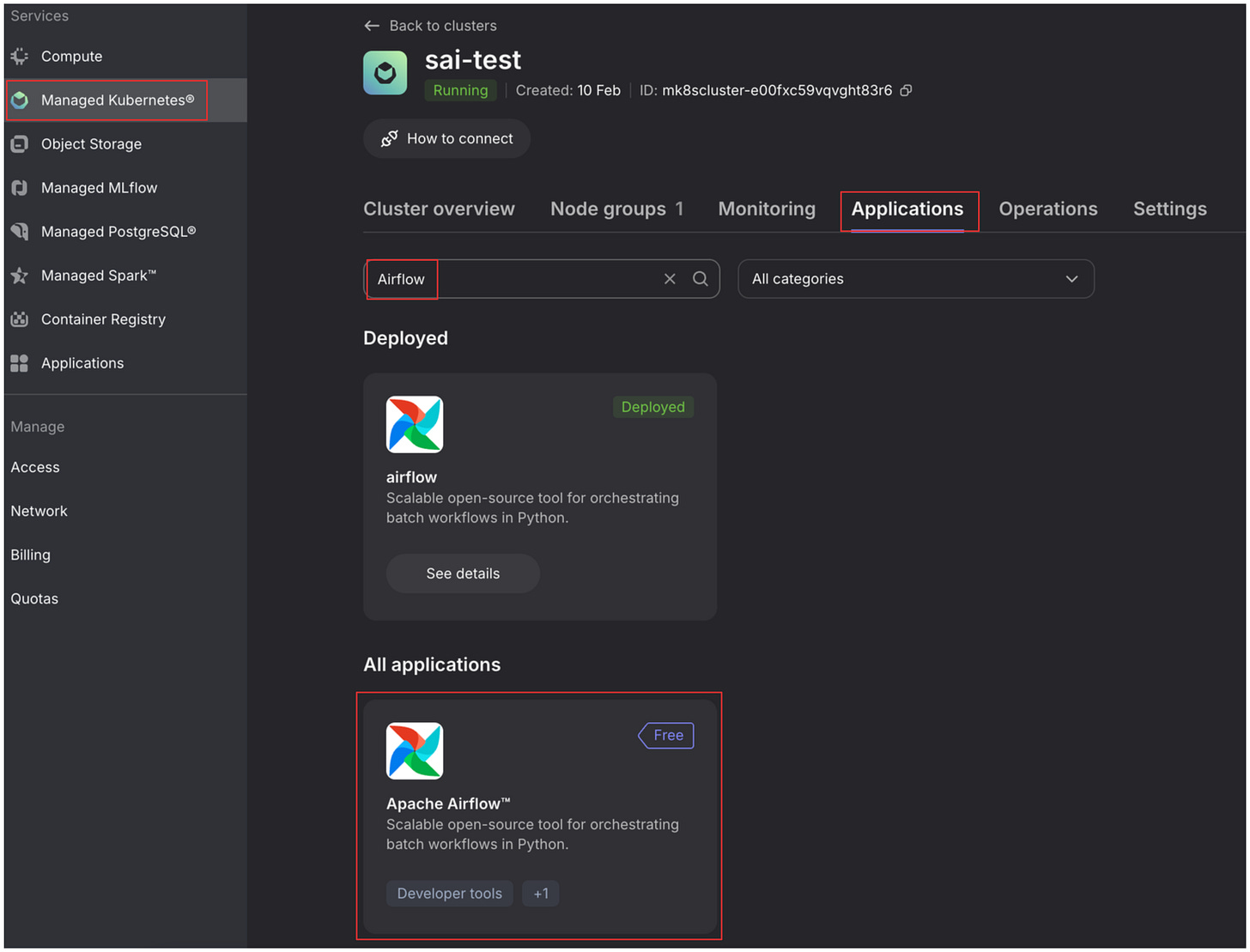Open the Monitoring tab
The image size is (1250, 952).
(767, 209)
